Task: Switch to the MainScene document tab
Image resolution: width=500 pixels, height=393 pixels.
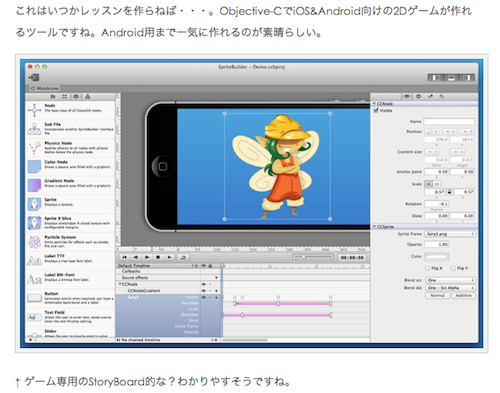Action: click(44, 88)
